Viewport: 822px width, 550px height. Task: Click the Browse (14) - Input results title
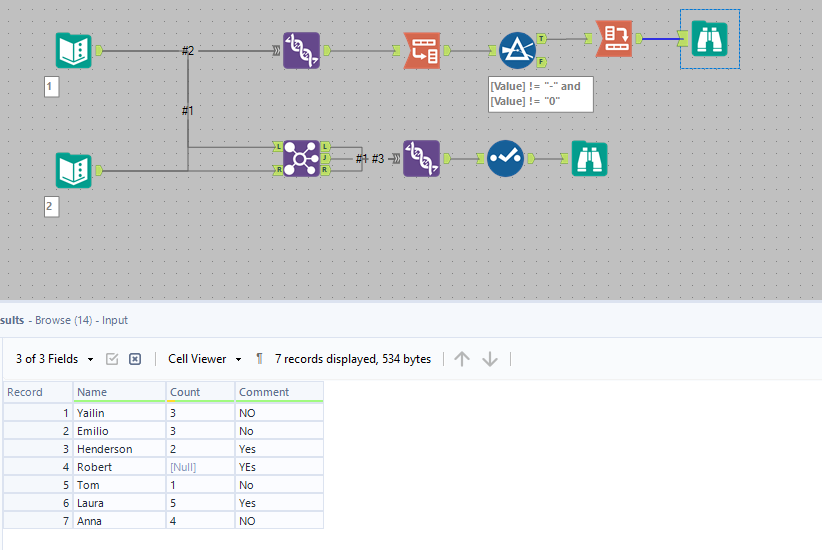(81, 320)
